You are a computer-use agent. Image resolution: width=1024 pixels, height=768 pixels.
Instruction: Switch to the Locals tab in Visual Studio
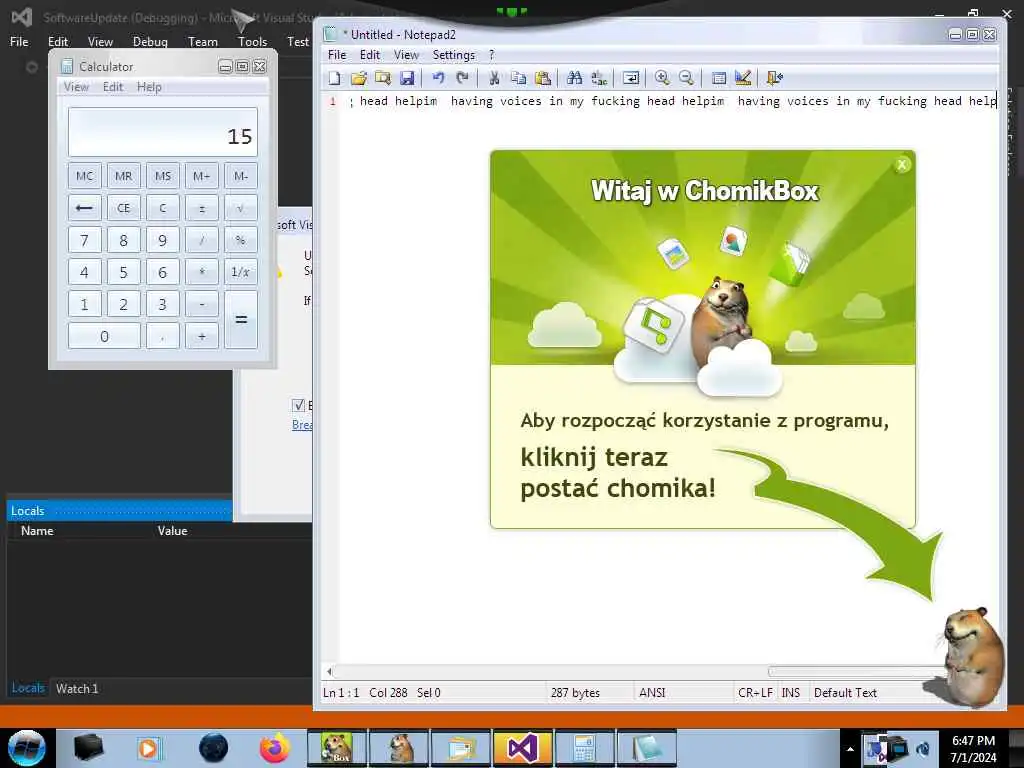point(28,688)
